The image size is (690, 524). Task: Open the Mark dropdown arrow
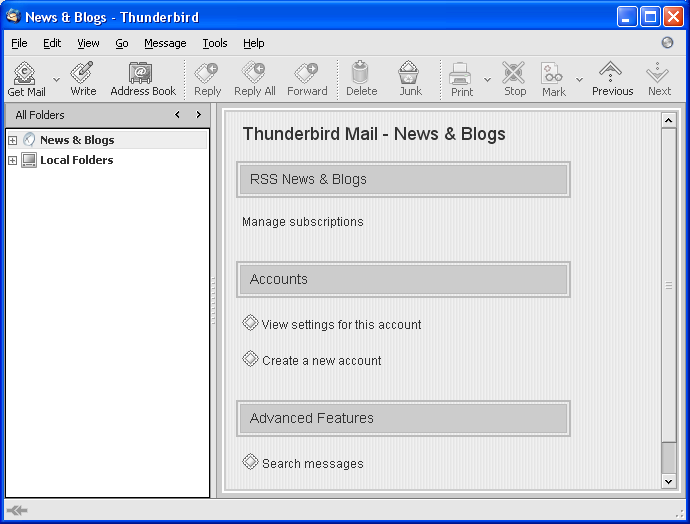[x=580, y=80]
